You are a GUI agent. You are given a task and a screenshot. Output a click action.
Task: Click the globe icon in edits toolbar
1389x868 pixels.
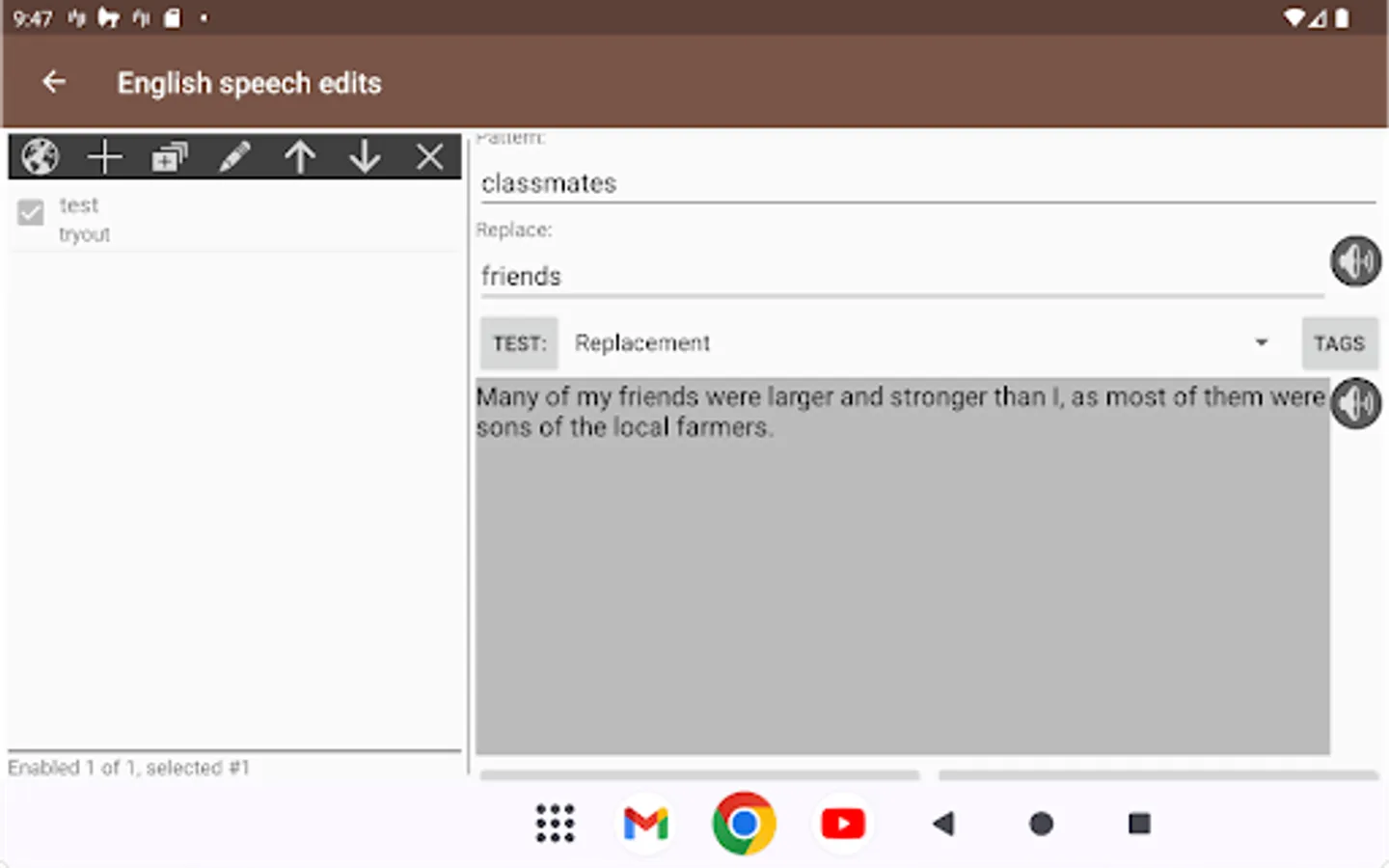click(41, 156)
